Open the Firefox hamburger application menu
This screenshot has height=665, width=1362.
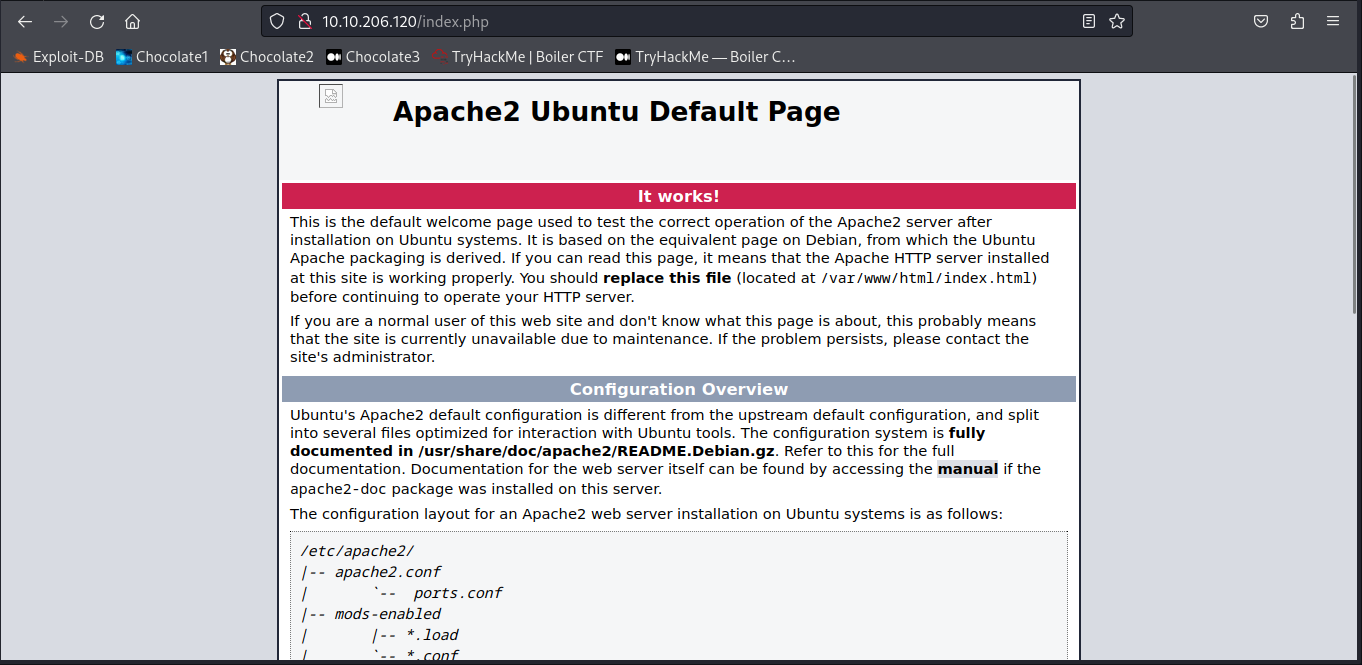point(1333,21)
